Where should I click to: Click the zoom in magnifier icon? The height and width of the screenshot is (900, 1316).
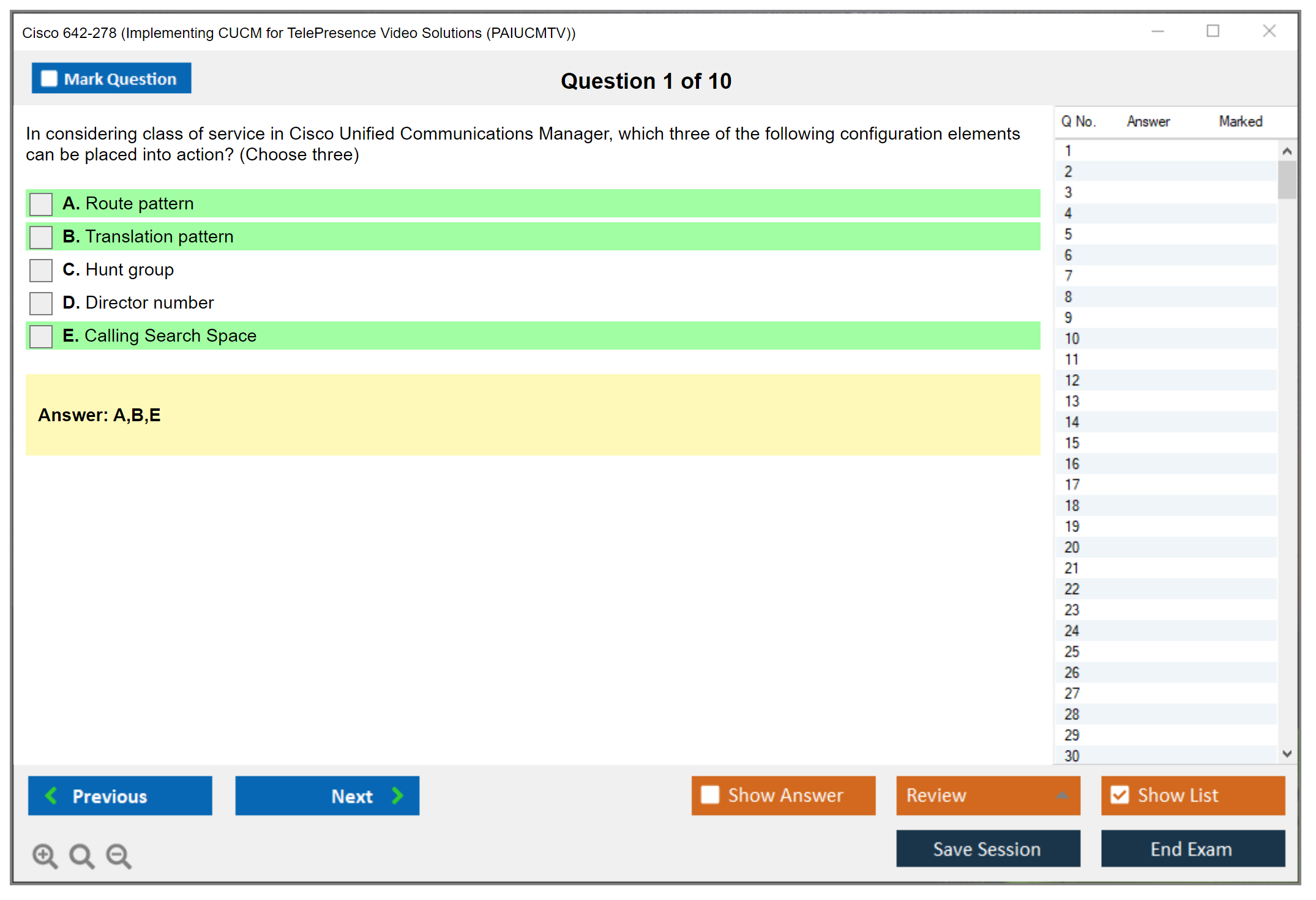click(45, 855)
